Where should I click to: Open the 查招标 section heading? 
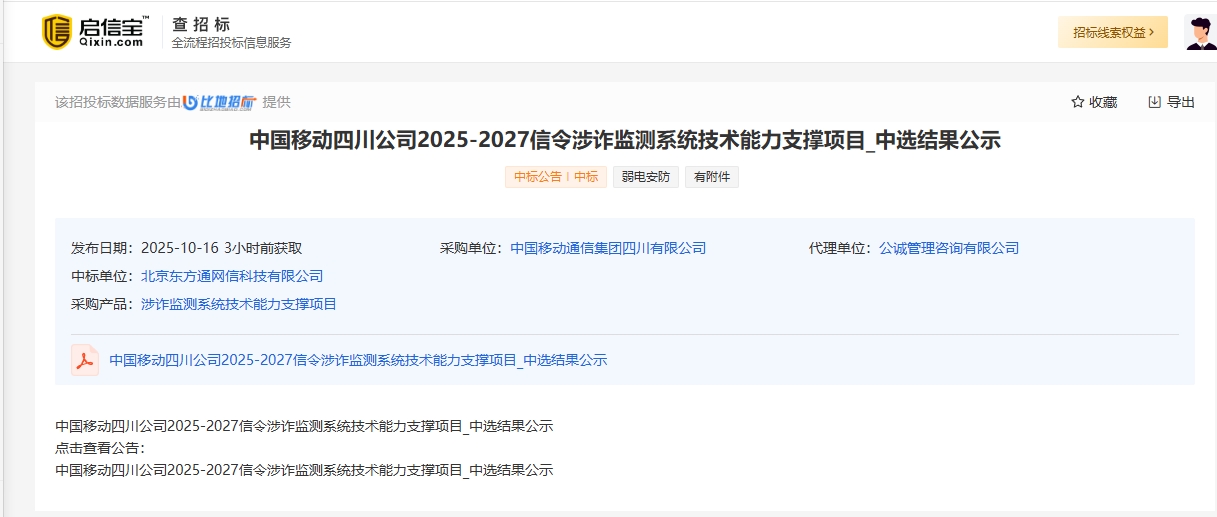(x=201, y=24)
